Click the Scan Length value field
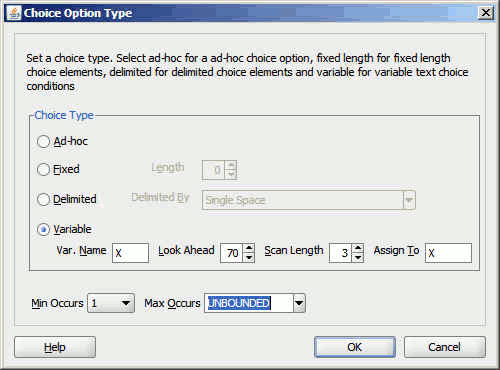Viewport: 500px width, 370px height. point(341,253)
